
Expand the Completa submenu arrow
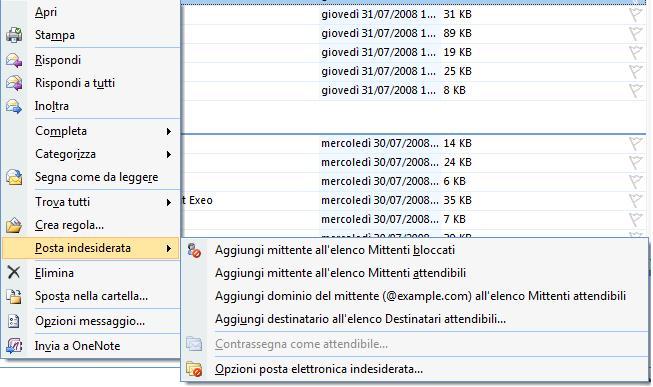click(x=169, y=132)
